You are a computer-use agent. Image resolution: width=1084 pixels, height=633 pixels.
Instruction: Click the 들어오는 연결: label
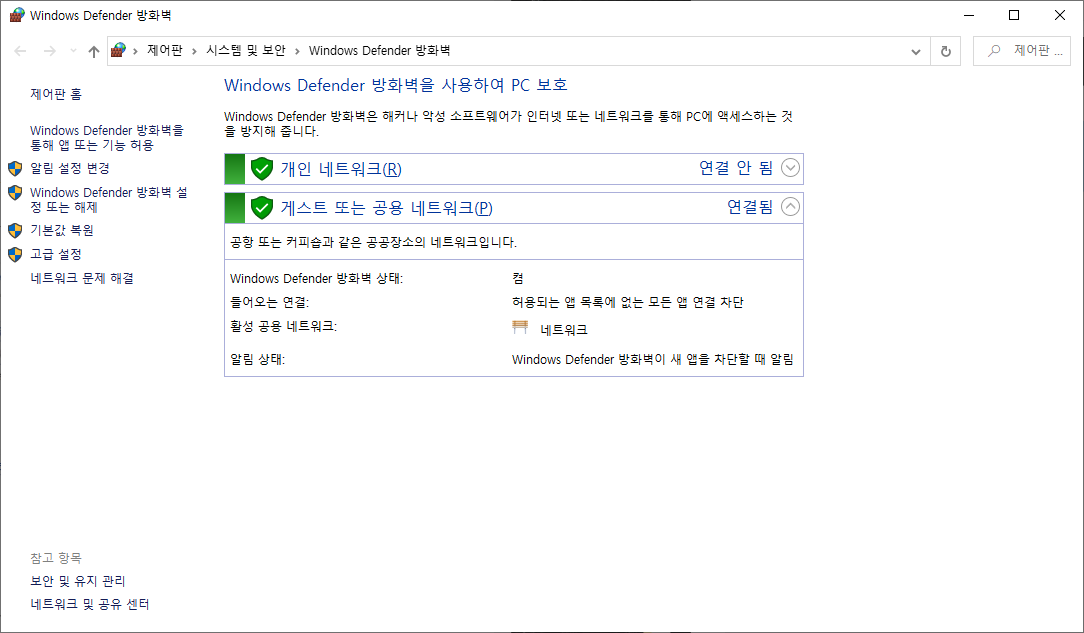pyautogui.click(x=270, y=302)
